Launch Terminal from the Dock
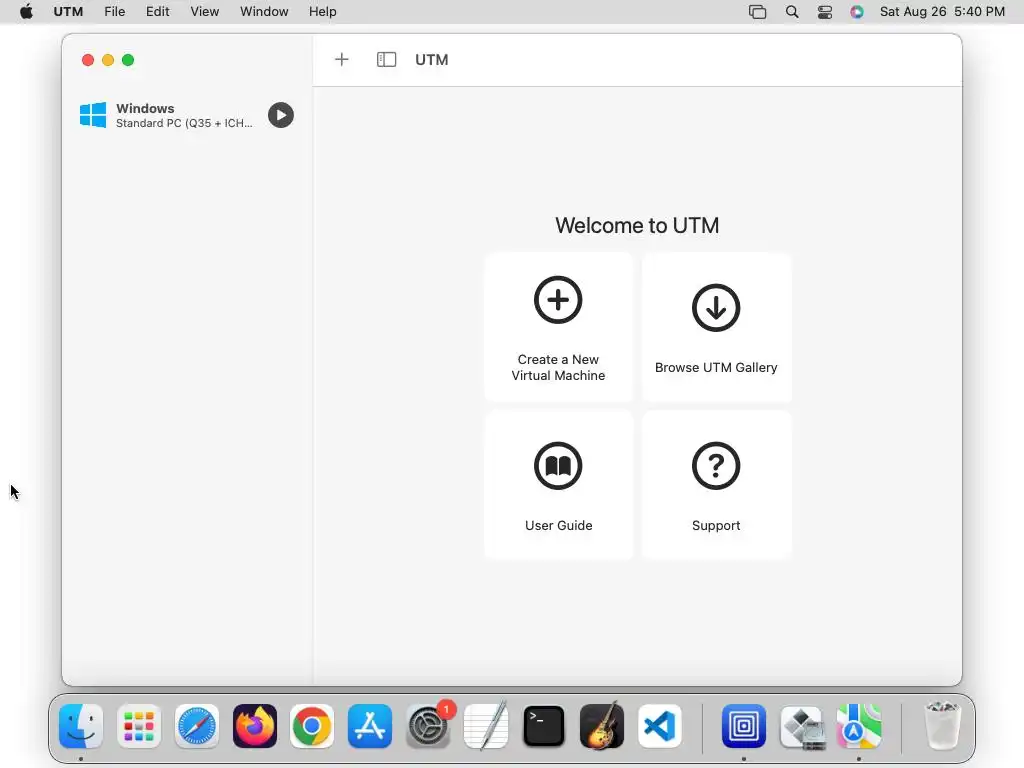Image resolution: width=1024 pixels, height=768 pixels. (544, 726)
